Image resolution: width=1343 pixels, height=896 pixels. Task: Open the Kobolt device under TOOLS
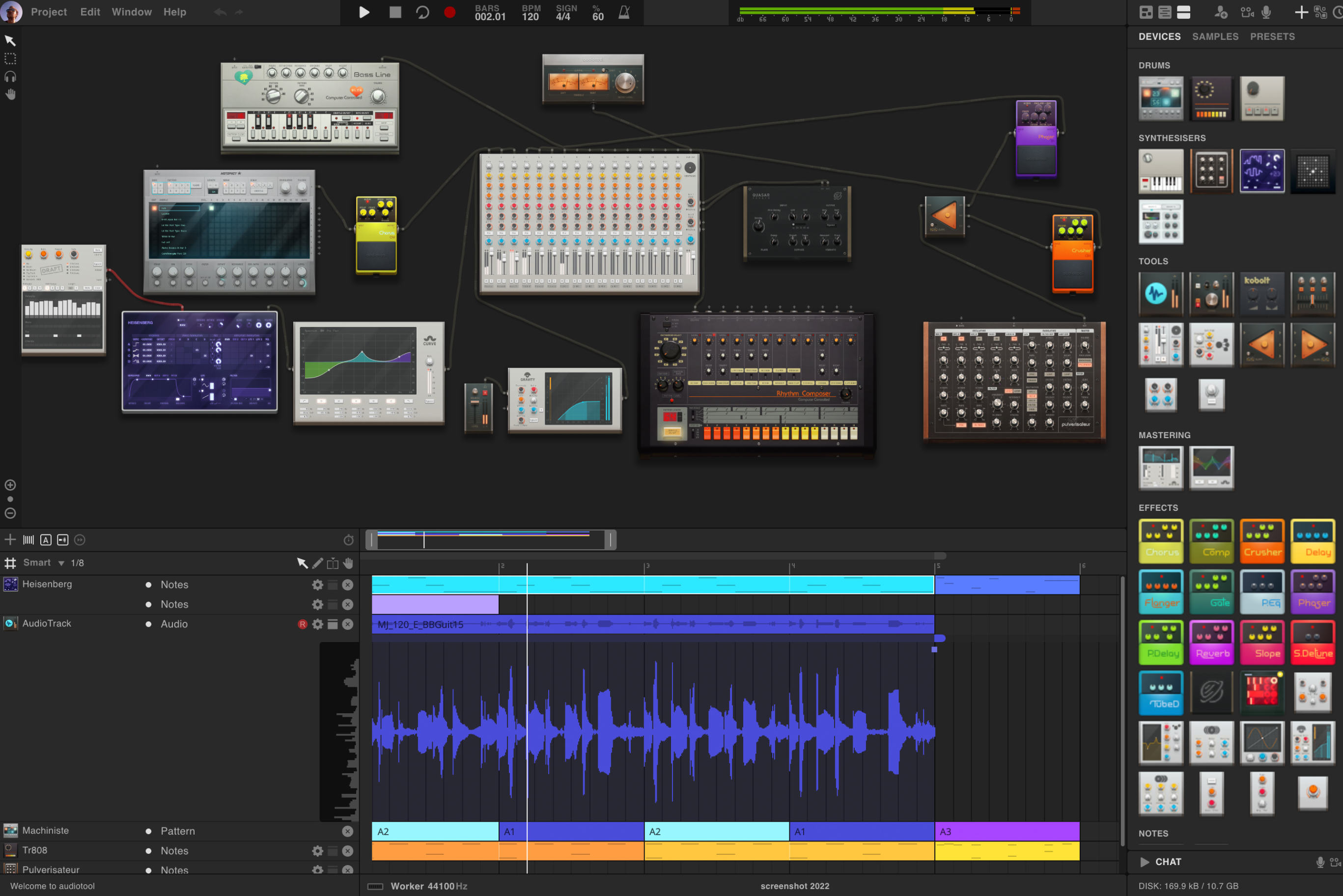(x=1262, y=294)
